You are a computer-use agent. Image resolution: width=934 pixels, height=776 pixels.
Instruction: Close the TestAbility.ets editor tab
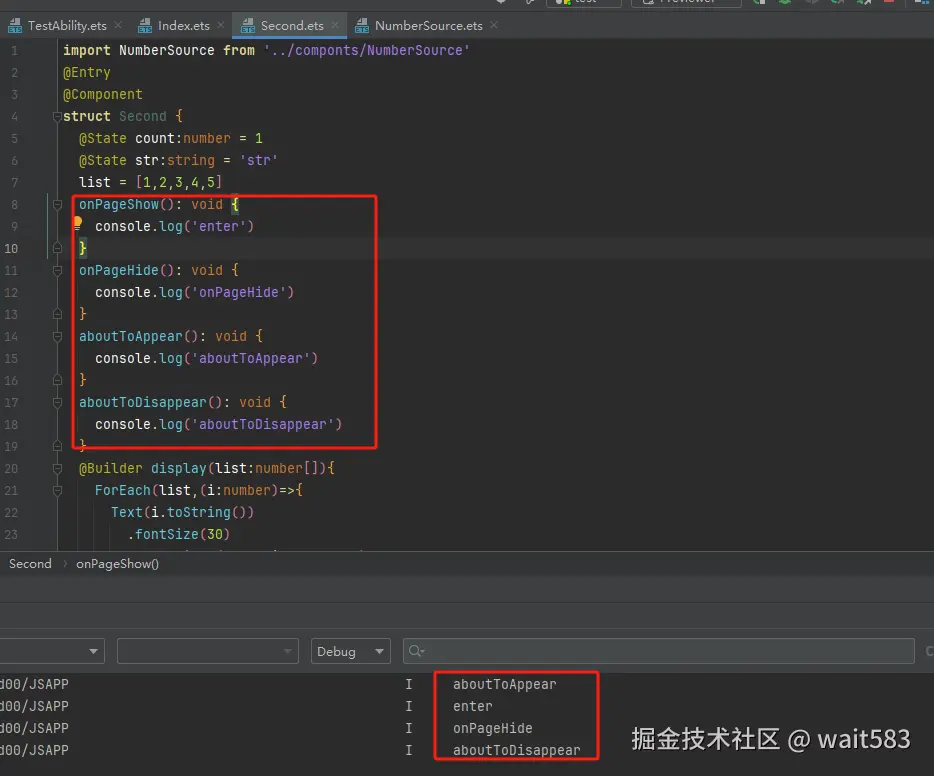coord(119,26)
